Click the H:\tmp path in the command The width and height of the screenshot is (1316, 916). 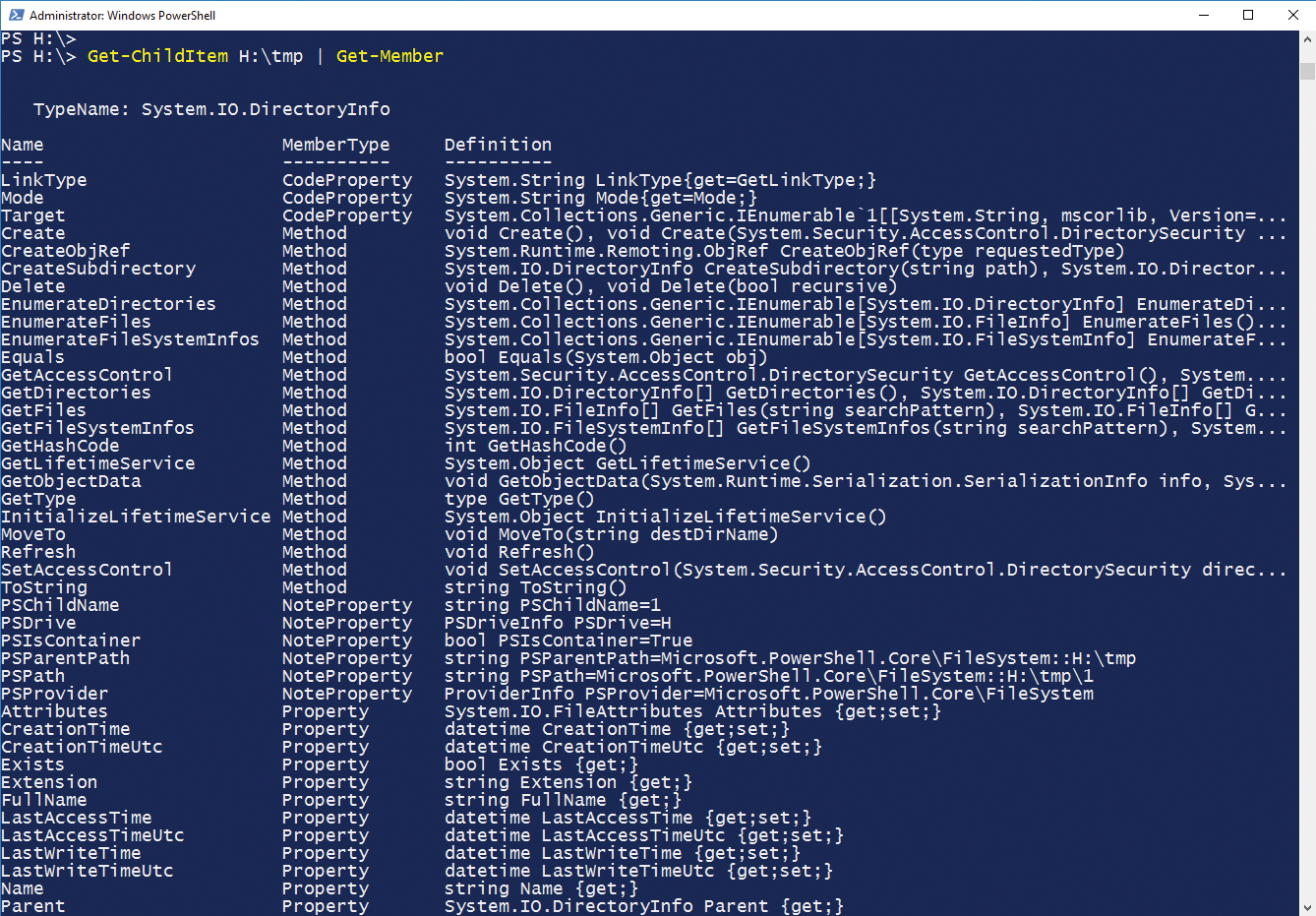pyautogui.click(x=270, y=56)
